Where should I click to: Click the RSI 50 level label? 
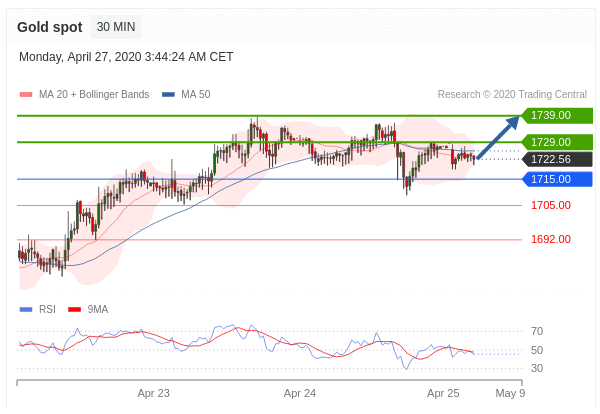[x=537, y=350]
